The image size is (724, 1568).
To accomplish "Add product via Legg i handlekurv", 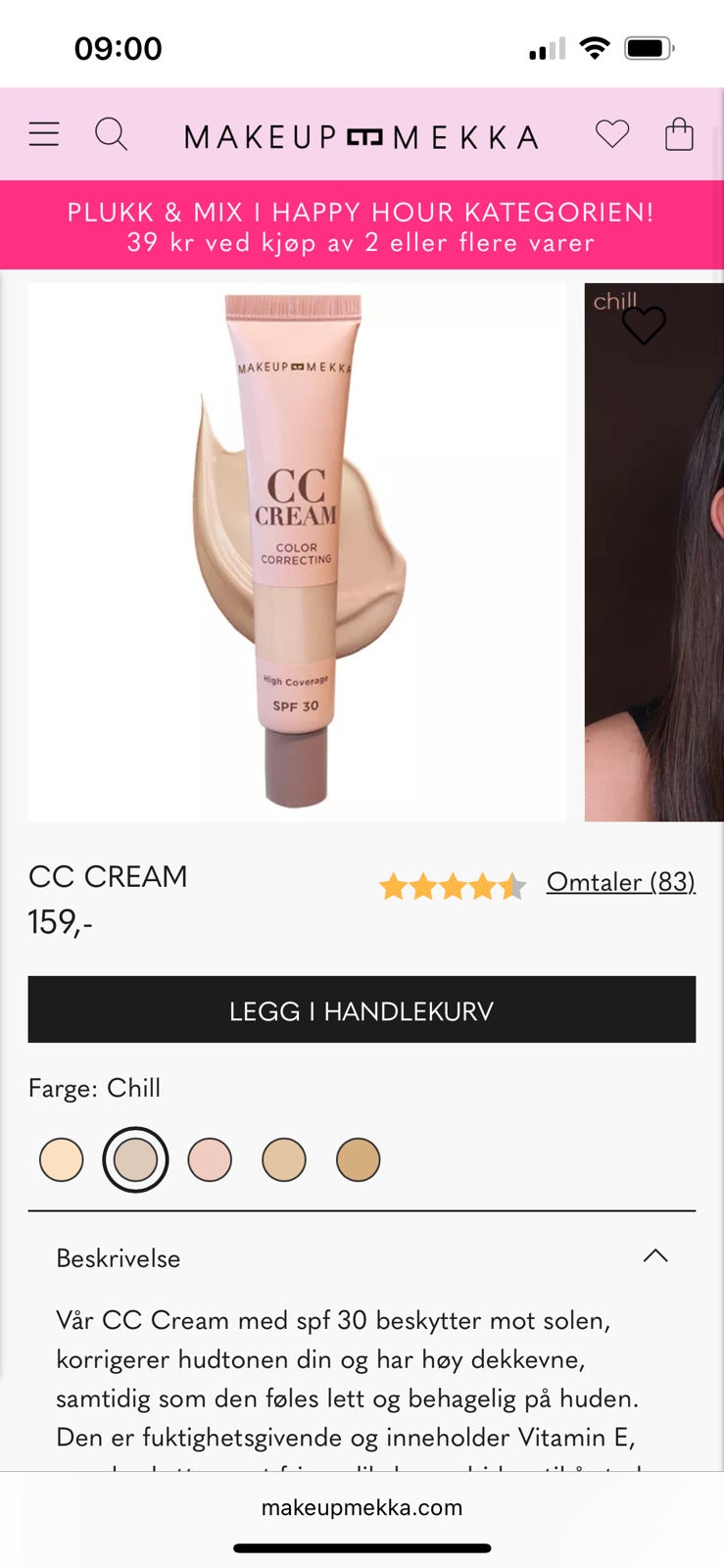I will (362, 1009).
